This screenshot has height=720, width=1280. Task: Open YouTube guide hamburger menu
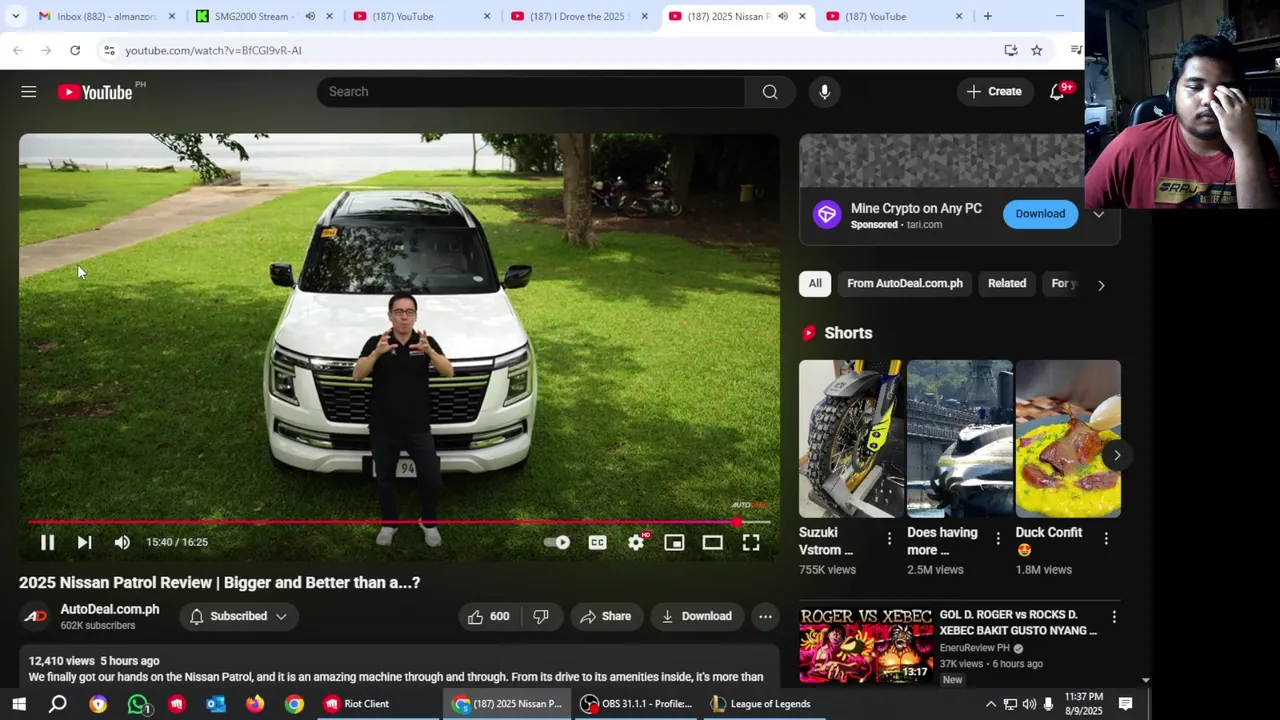pyautogui.click(x=28, y=92)
